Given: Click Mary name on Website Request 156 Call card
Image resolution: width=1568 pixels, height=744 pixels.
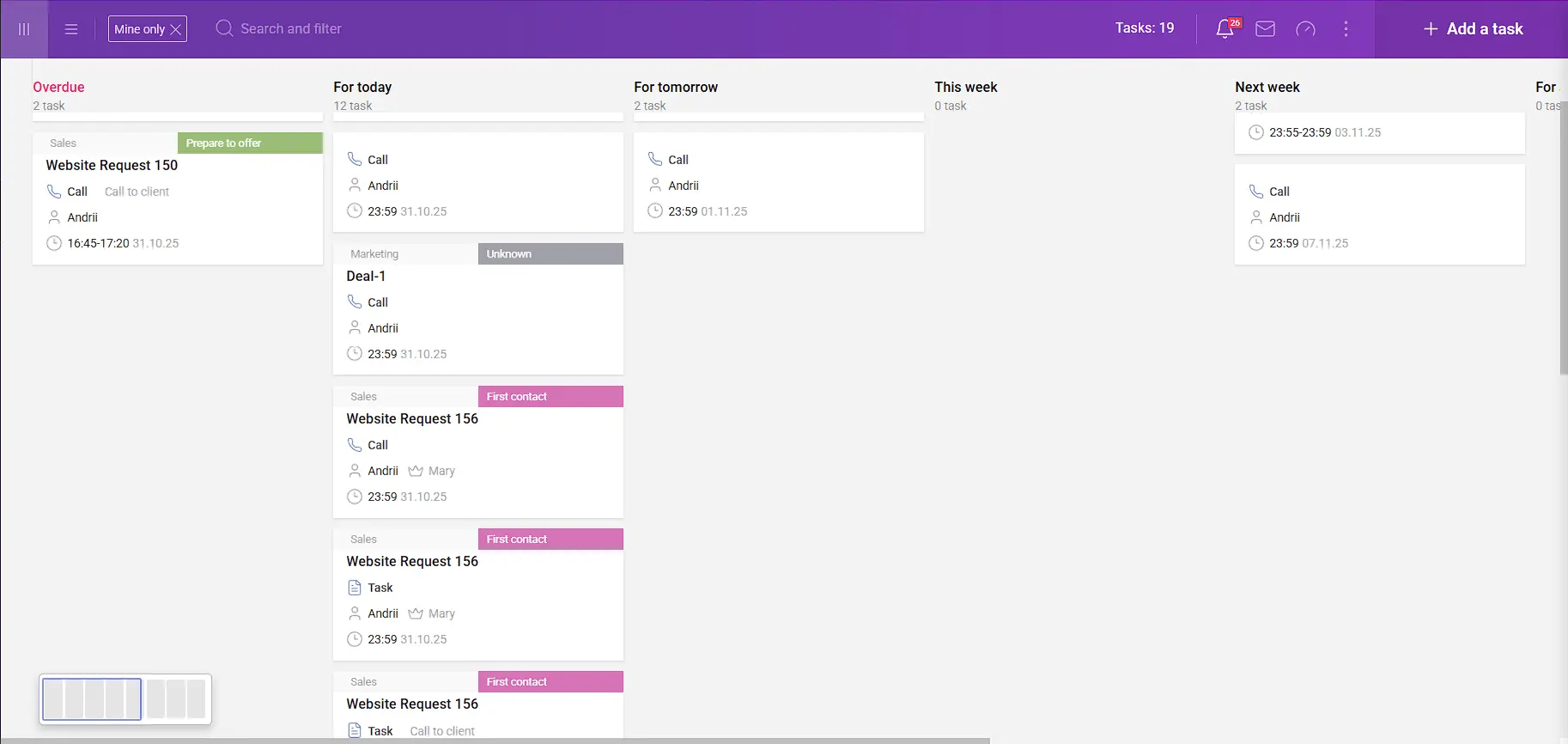Looking at the screenshot, I should 441,471.
